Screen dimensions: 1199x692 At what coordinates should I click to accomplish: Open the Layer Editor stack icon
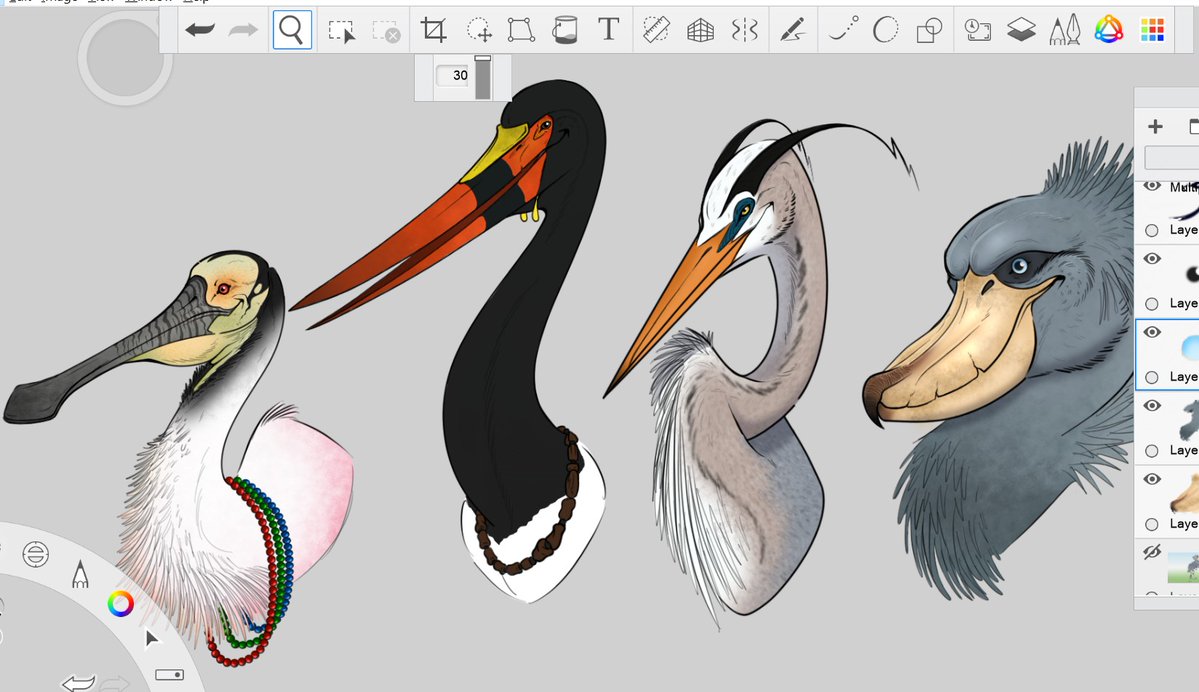coord(1021,30)
